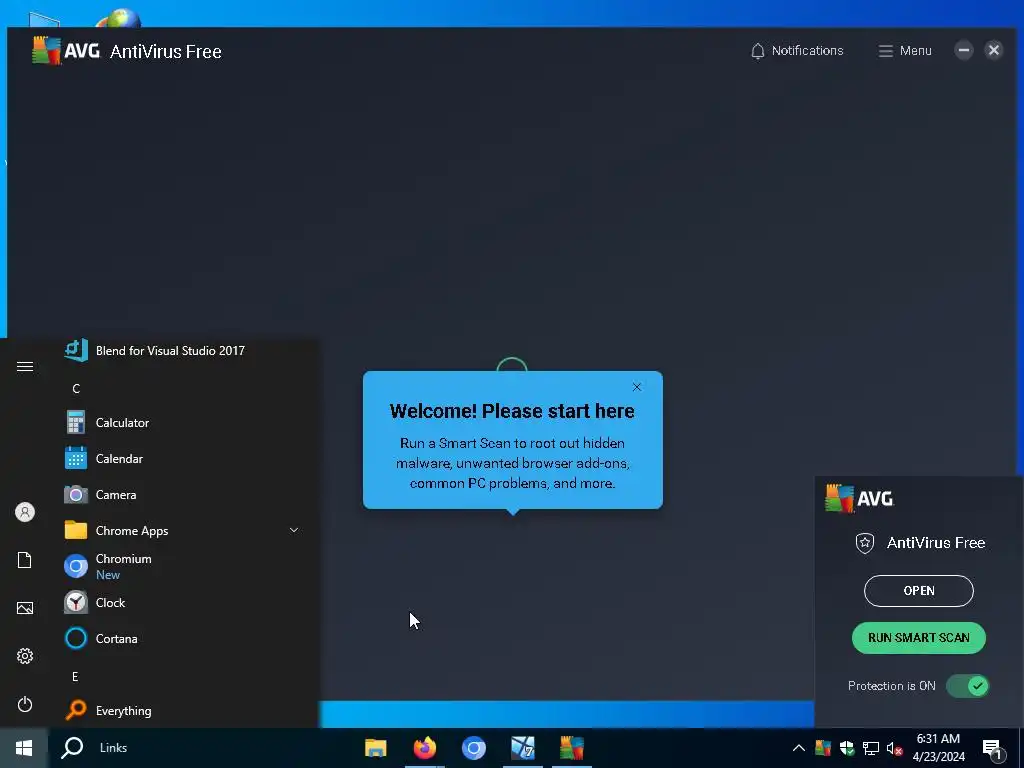This screenshot has width=1024, height=768.
Task: Open the AVG Menu
Action: point(904,51)
